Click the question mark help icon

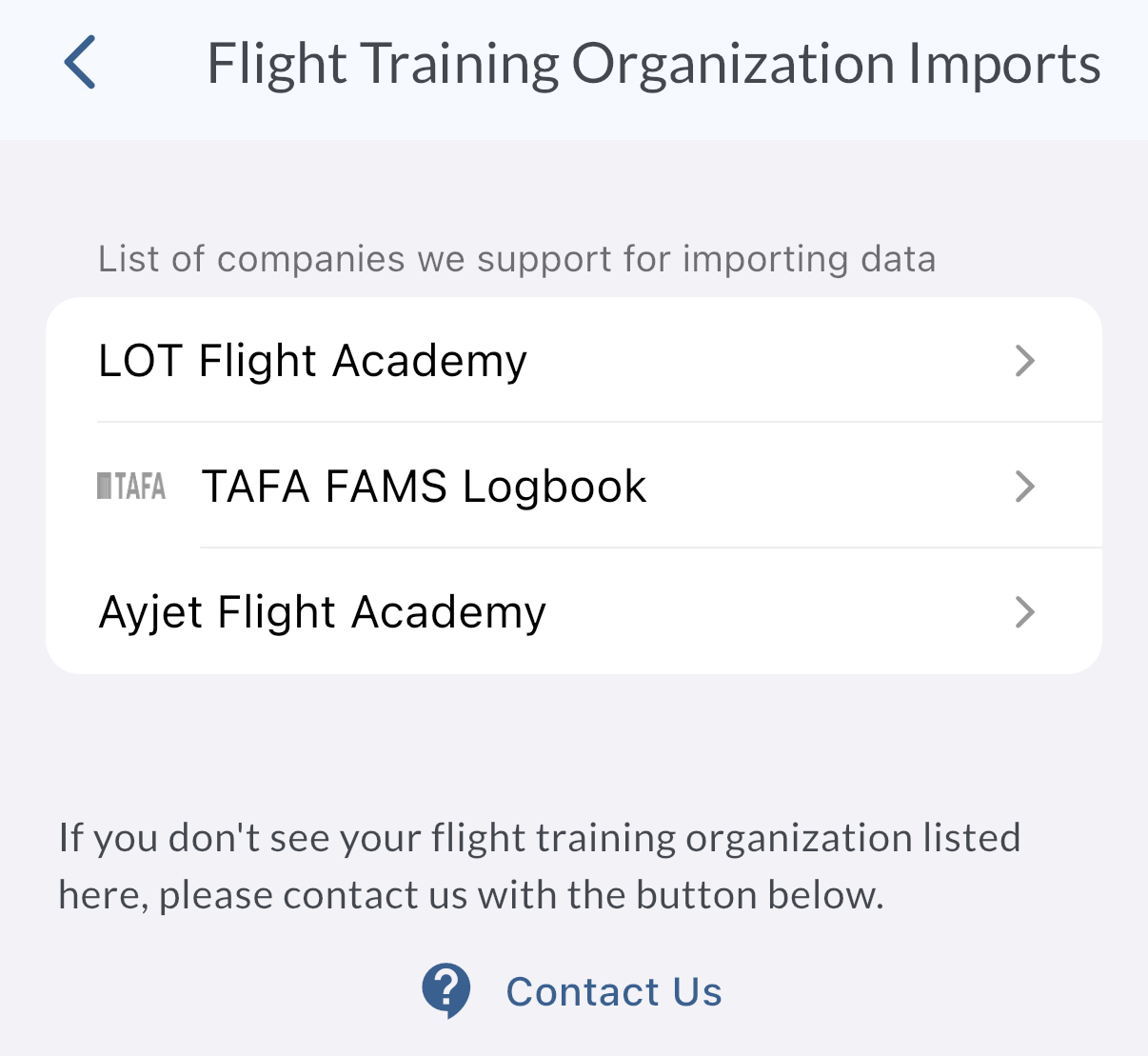pyautogui.click(x=446, y=990)
